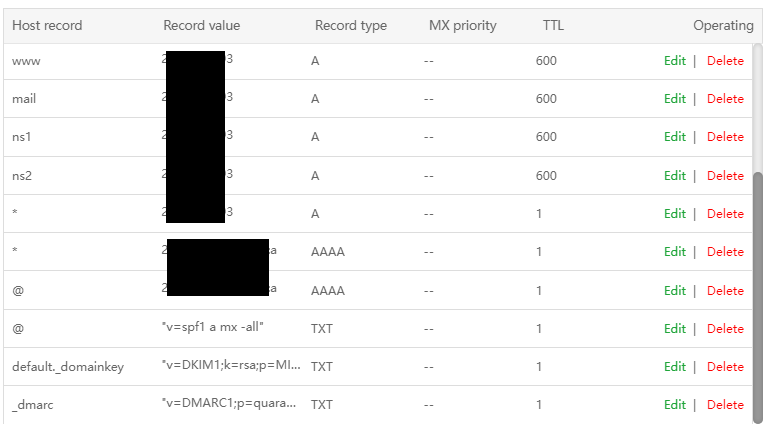The width and height of the screenshot is (768, 430).
Task: Delete the SPF TXT record
Action: (x=725, y=329)
